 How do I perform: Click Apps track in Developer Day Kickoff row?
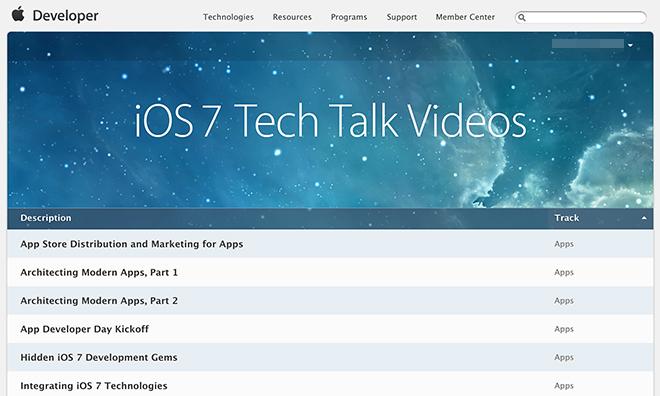[x=564, y=329]
